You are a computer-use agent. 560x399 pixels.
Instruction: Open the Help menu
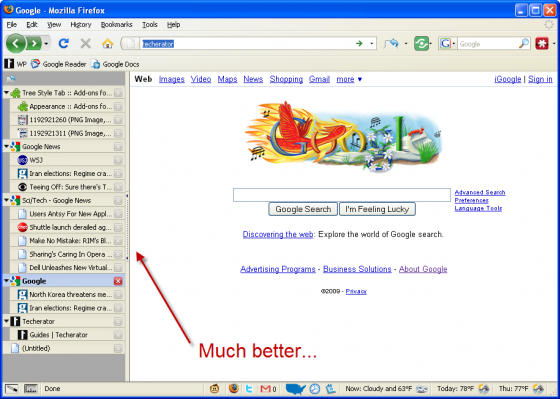[x=174, y=25]
